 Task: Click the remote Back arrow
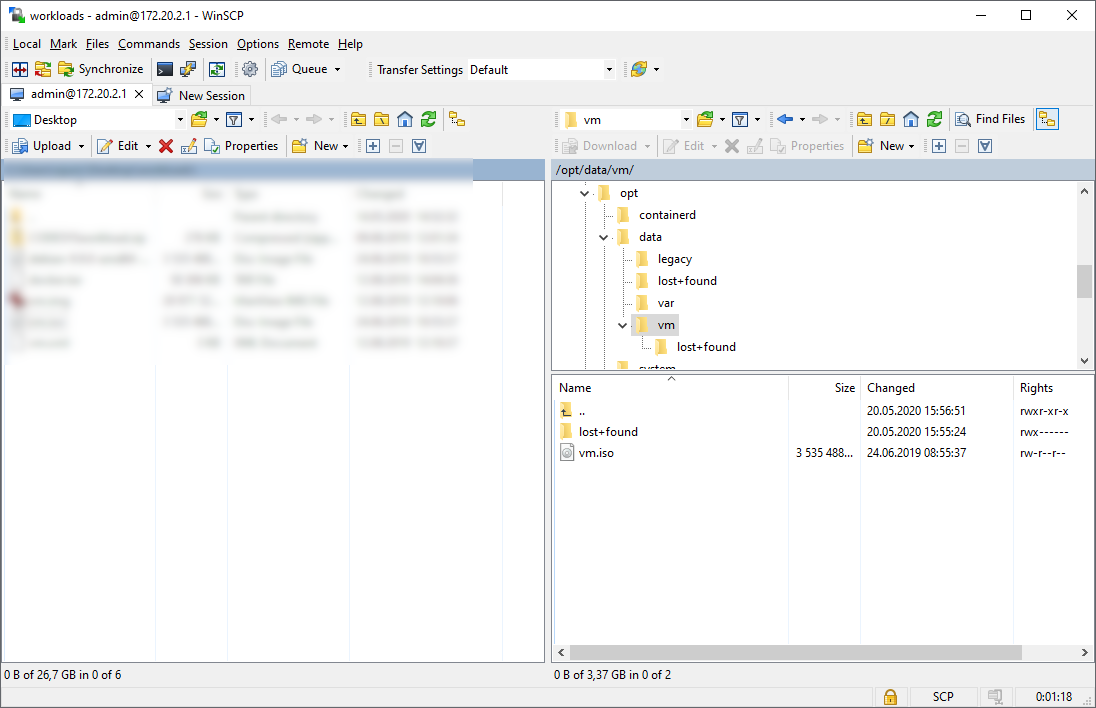784,119
